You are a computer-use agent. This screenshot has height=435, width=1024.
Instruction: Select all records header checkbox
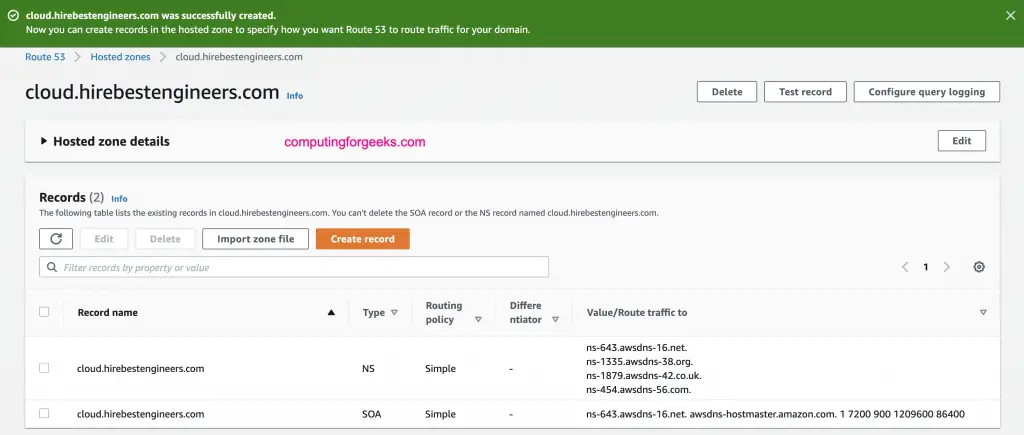pos(44,312)
